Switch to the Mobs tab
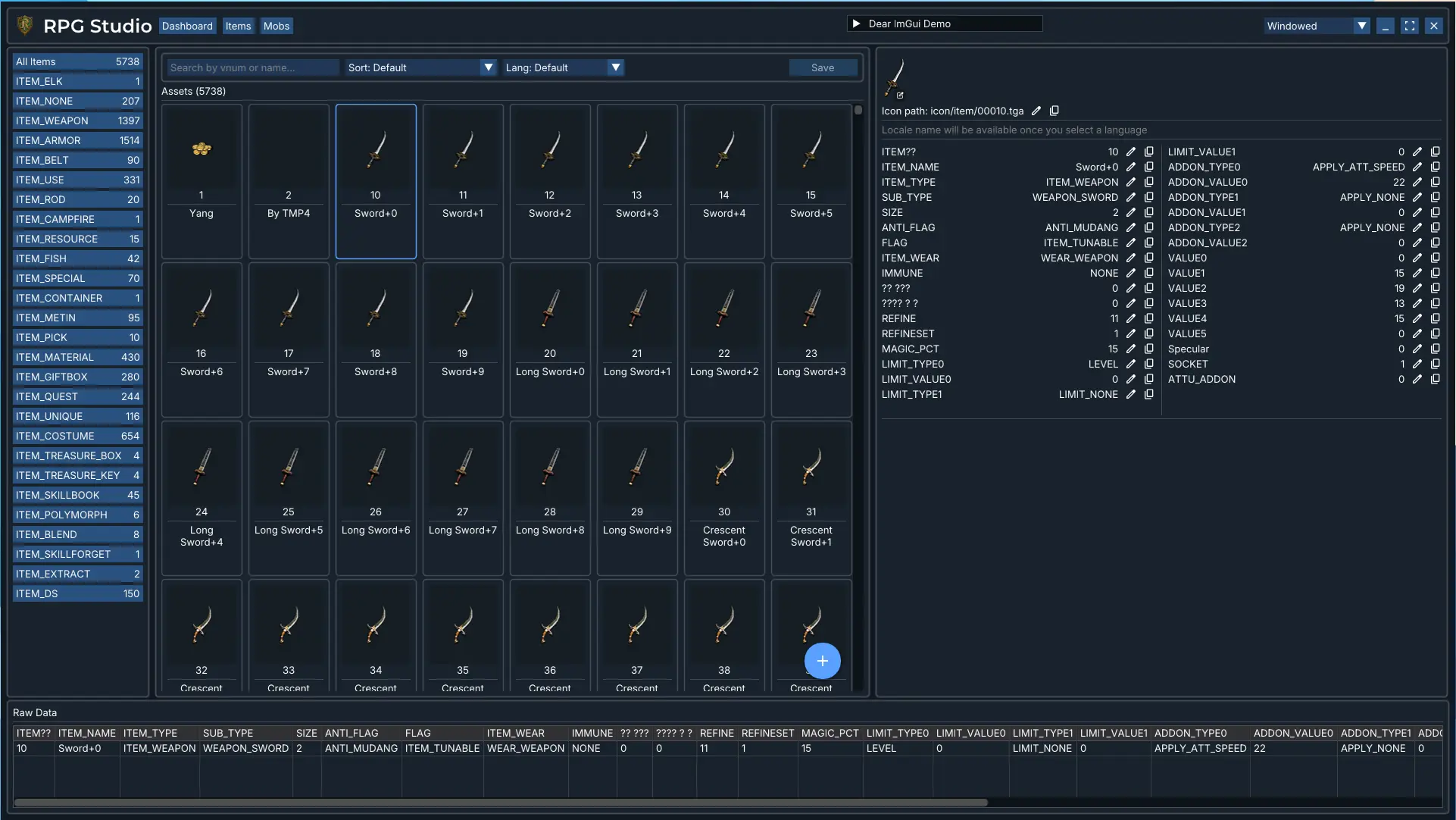Image resolution: width=1456 pixels, height=820 pixels. (x=277, y=26)
